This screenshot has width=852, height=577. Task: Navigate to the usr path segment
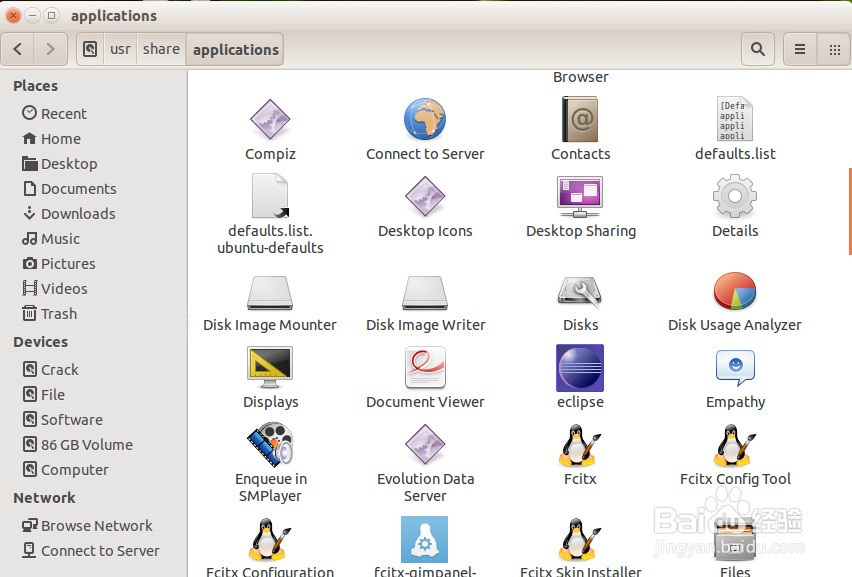coord(120,49)
